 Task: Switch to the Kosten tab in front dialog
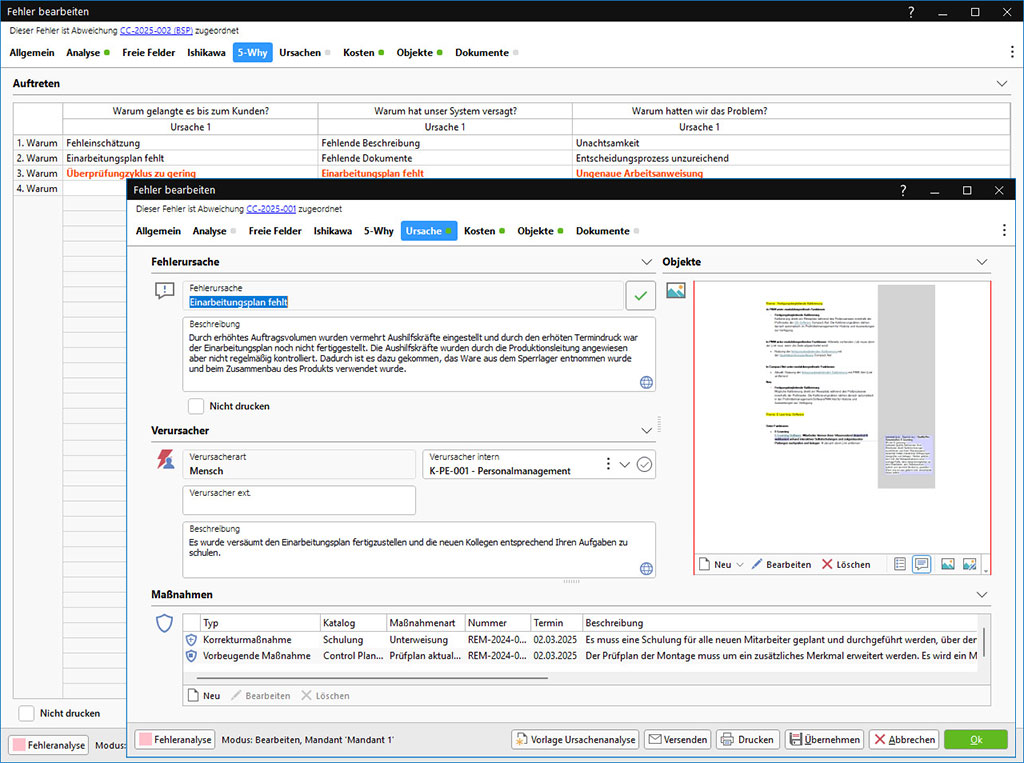480,231
